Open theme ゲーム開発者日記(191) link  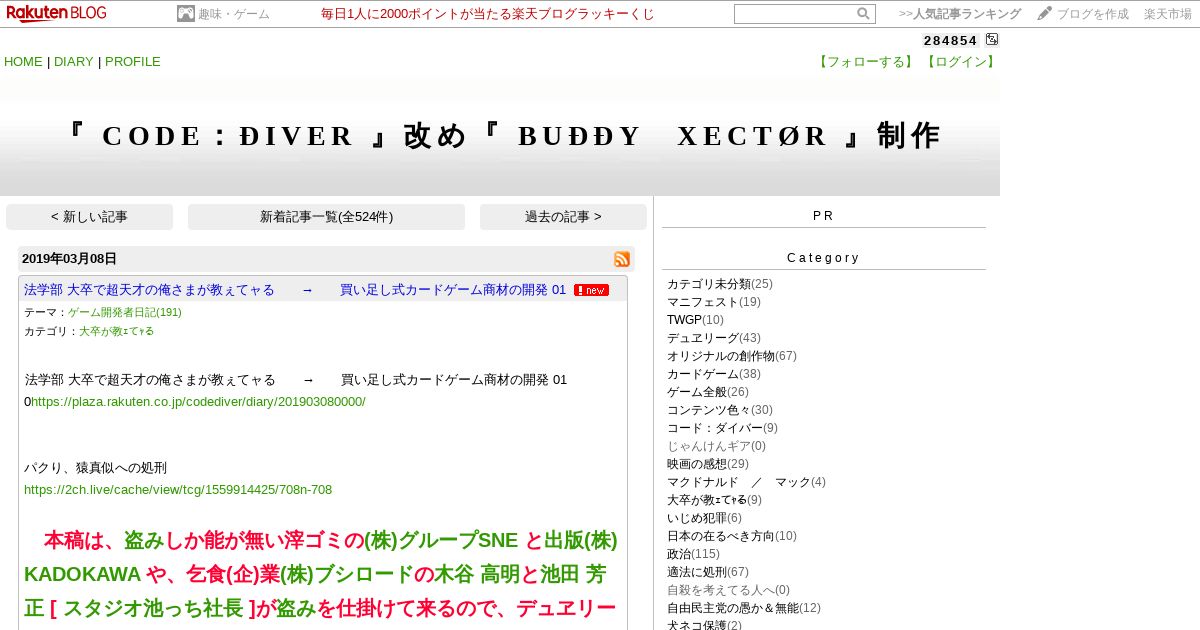[x=125, y=313]
